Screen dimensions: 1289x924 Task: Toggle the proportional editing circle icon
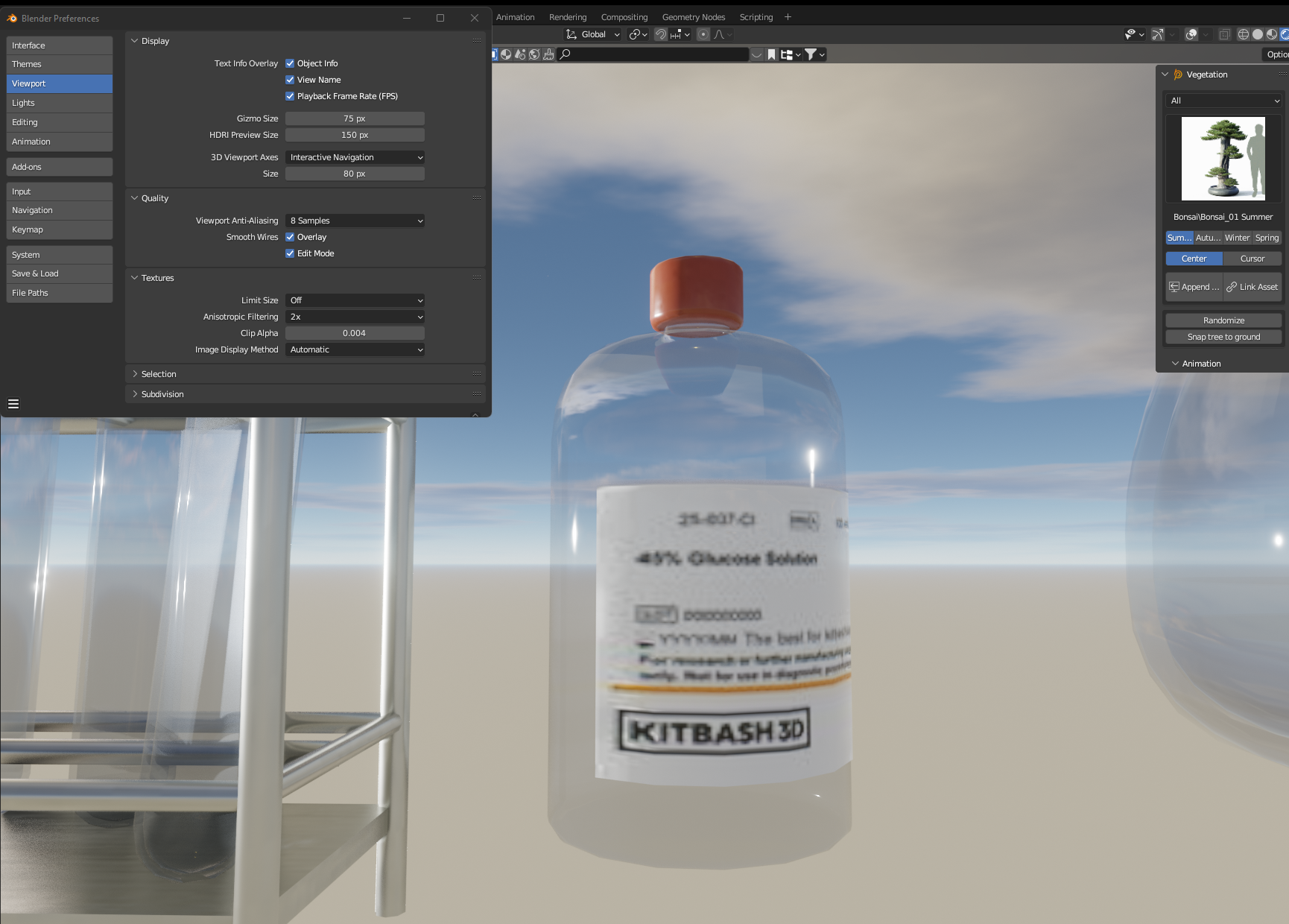703,34
